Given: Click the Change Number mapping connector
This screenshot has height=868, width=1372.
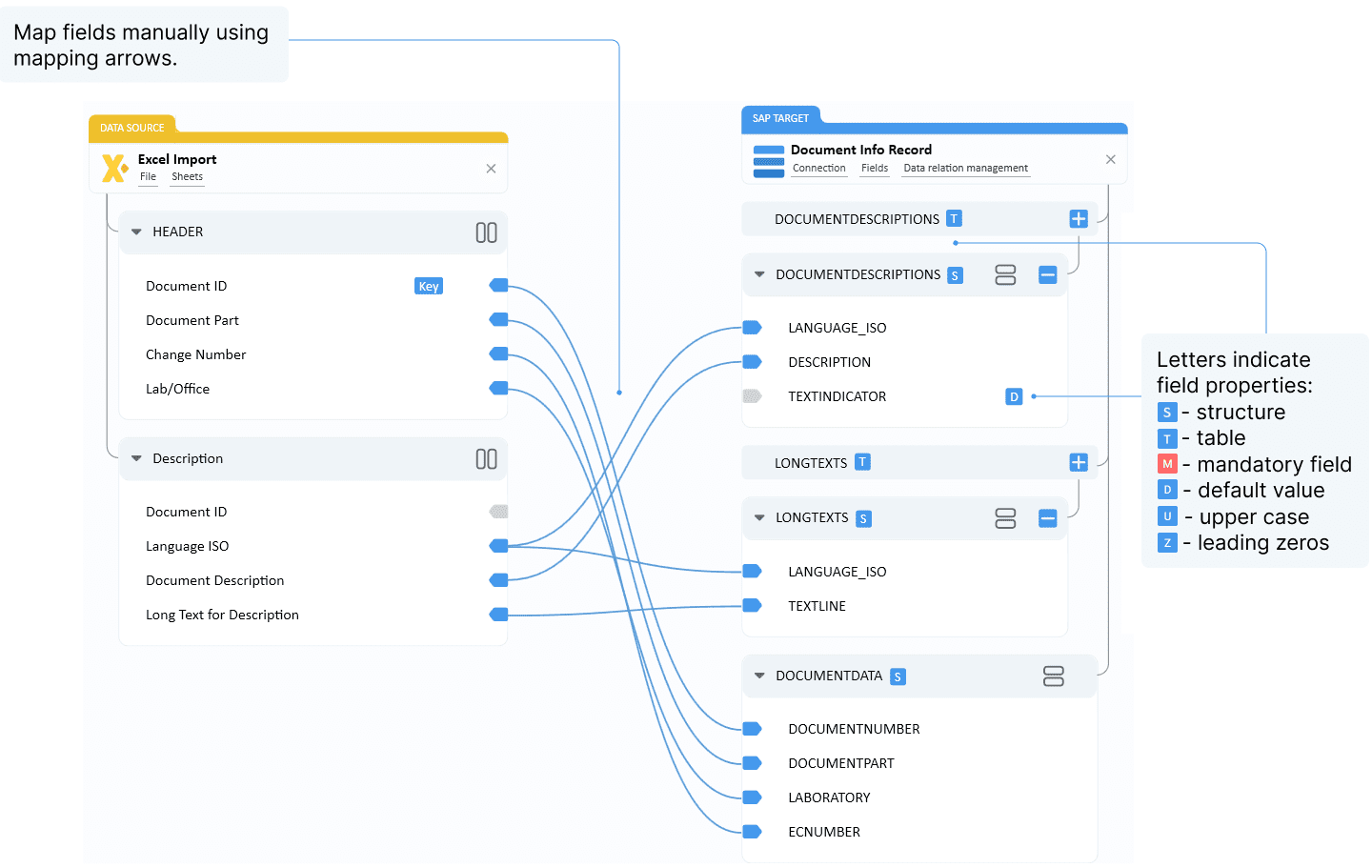Looking at the screenshot, I should (x=498, y=354).
